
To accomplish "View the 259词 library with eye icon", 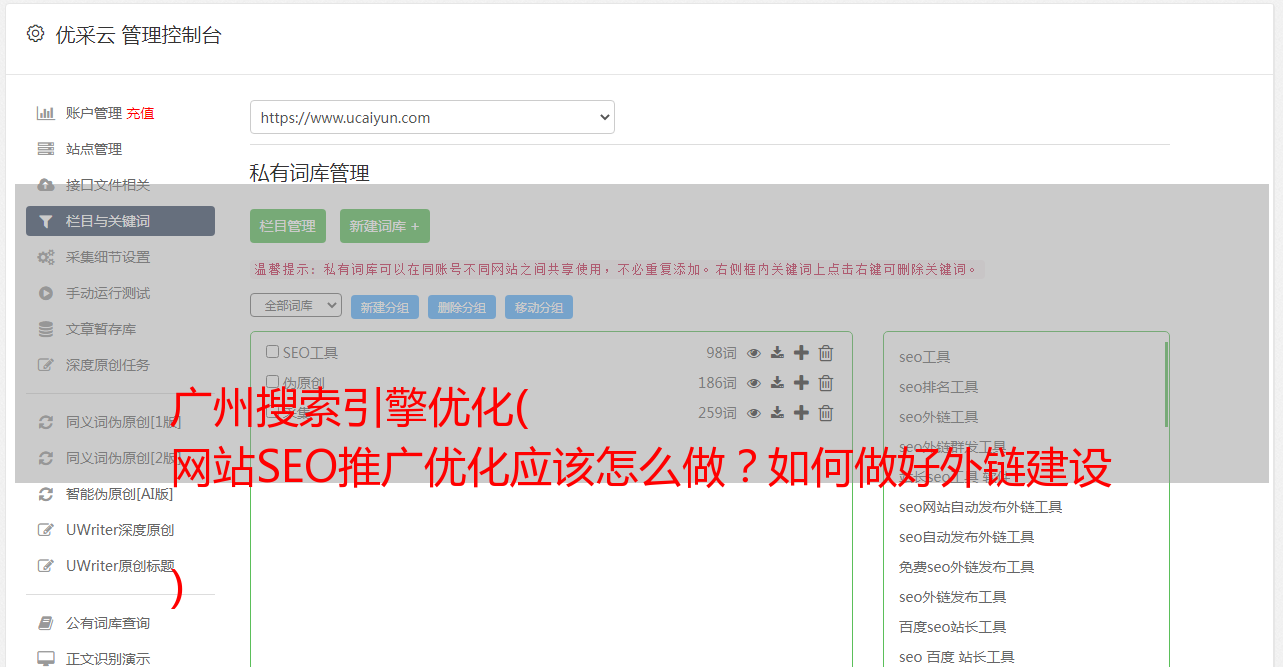I will click(x=754, y=413).
